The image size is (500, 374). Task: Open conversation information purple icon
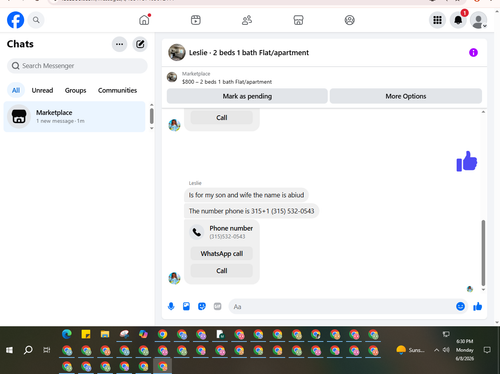pos(473,52)
